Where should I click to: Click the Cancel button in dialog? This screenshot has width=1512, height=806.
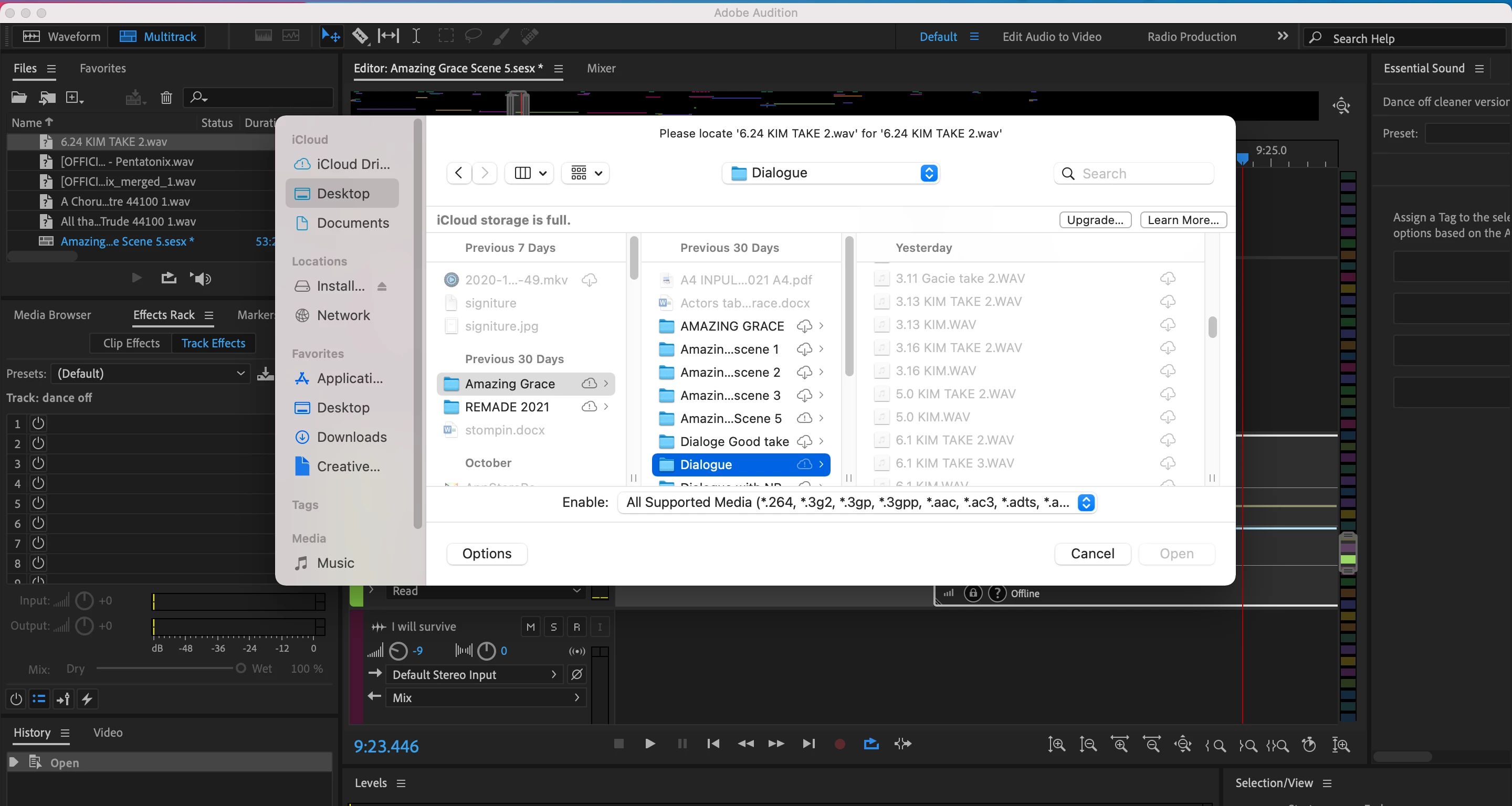[x=1092, y=554]
